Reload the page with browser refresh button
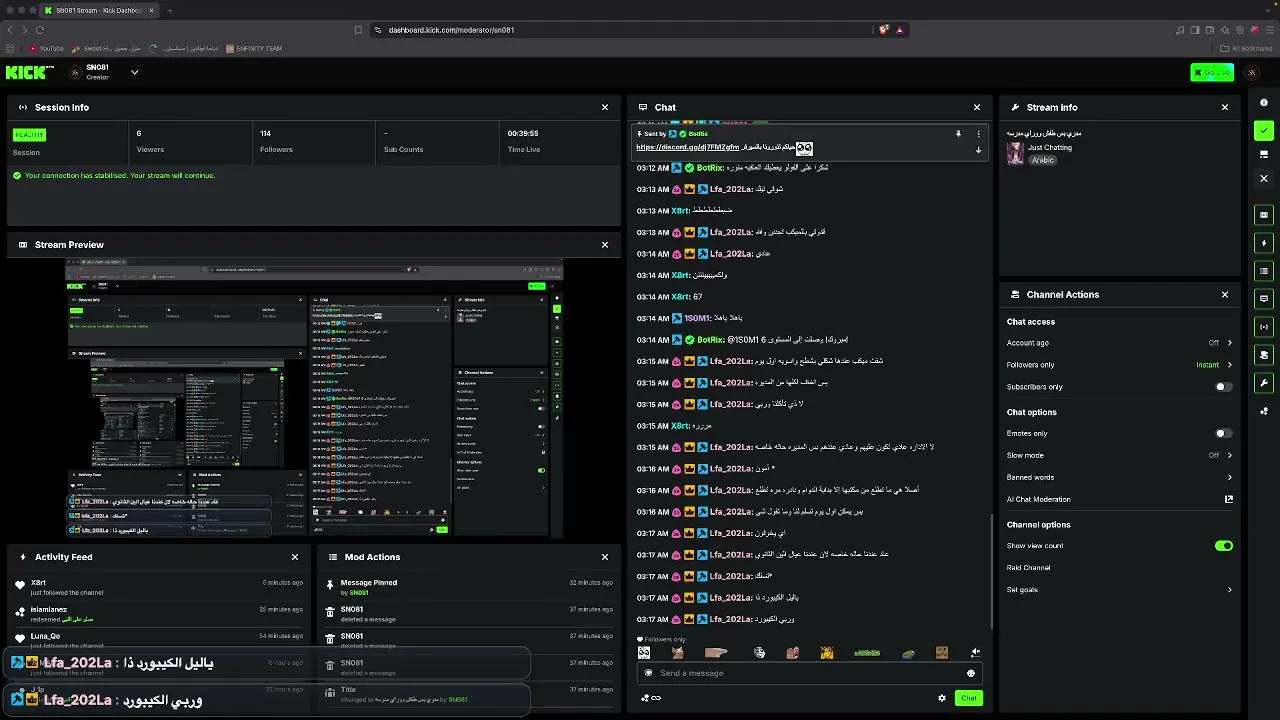This screenshot has width=1280, height=720. 40,30
